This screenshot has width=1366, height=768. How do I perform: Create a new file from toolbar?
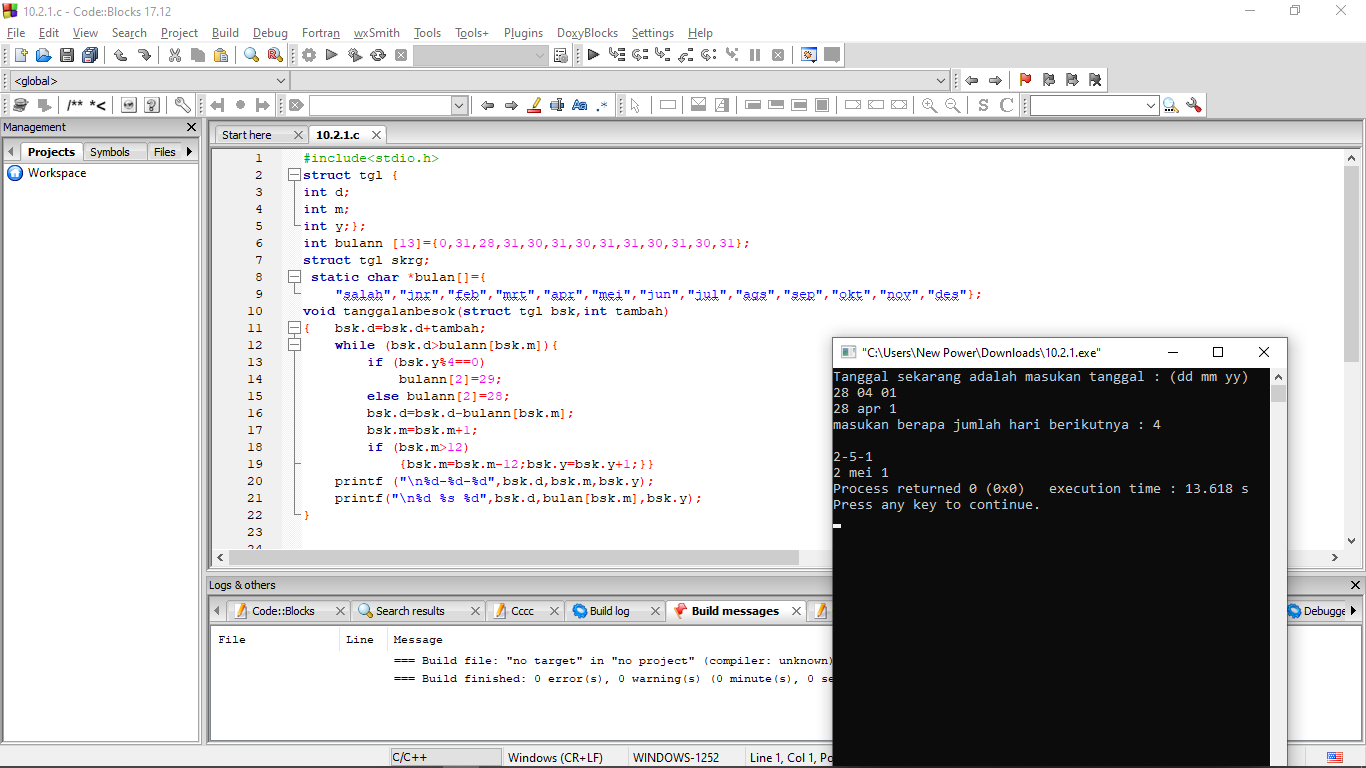click(22, 55)
